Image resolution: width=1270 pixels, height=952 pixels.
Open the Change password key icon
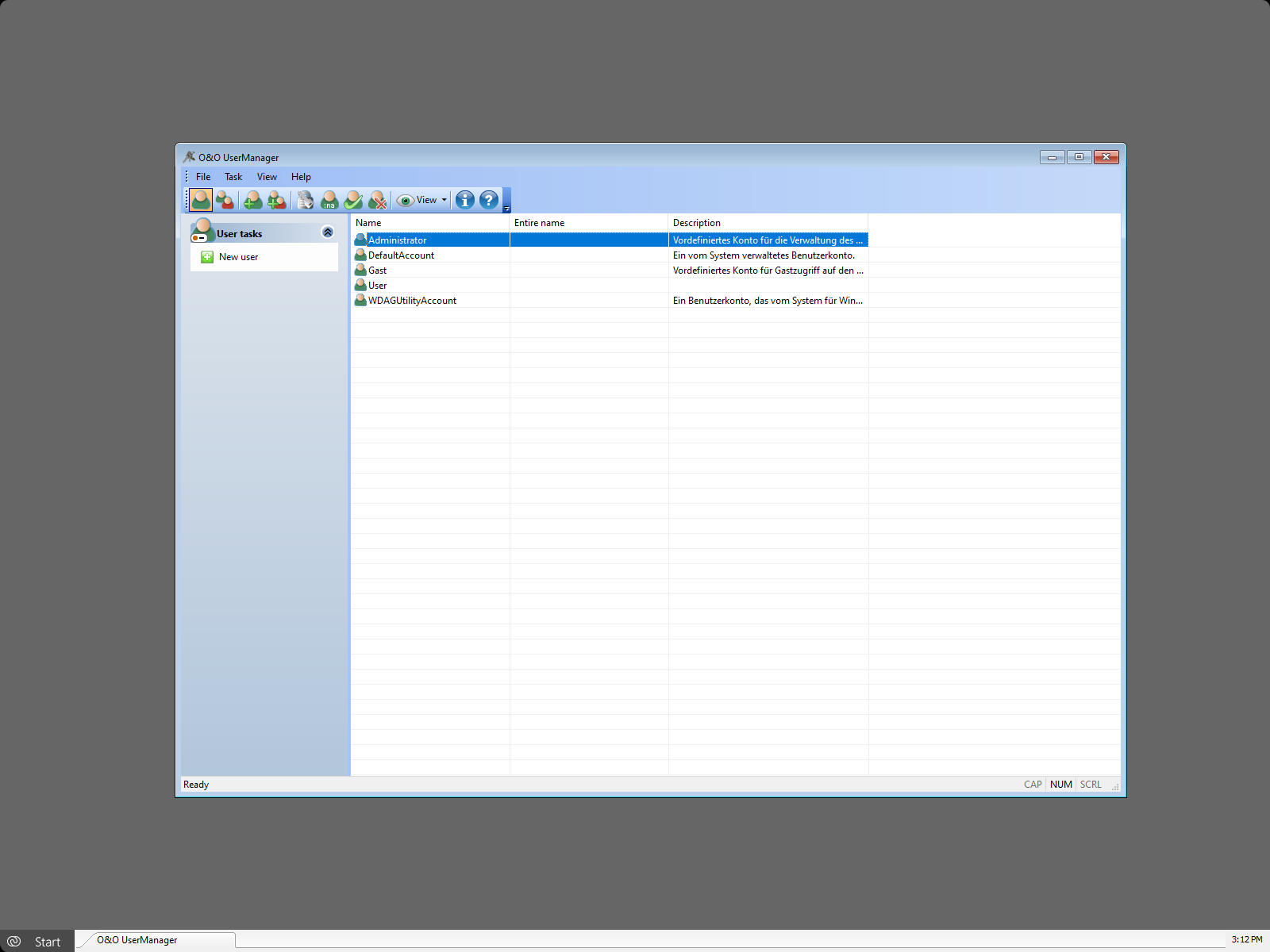[306, 200]
